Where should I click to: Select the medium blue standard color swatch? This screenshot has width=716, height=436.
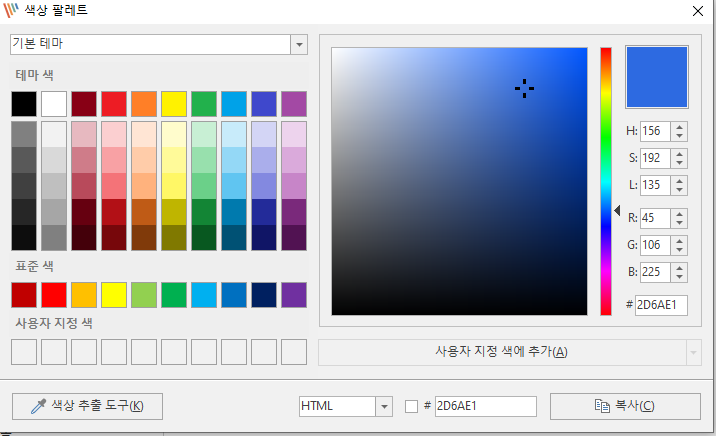(x=234, y=295)
